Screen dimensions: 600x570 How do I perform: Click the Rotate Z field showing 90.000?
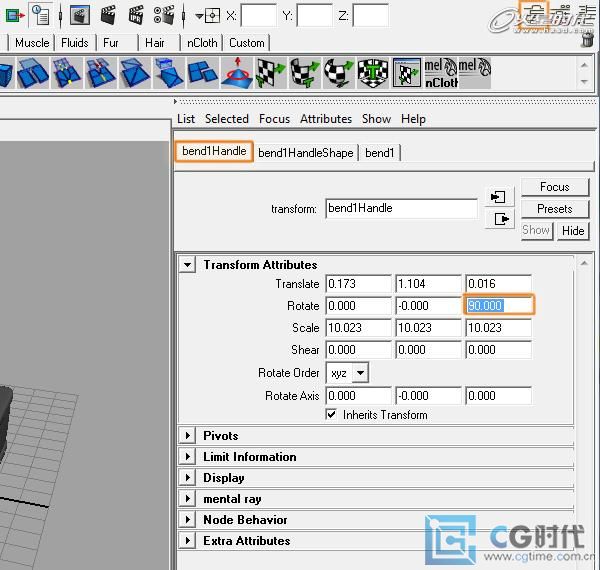pos(499,305)
